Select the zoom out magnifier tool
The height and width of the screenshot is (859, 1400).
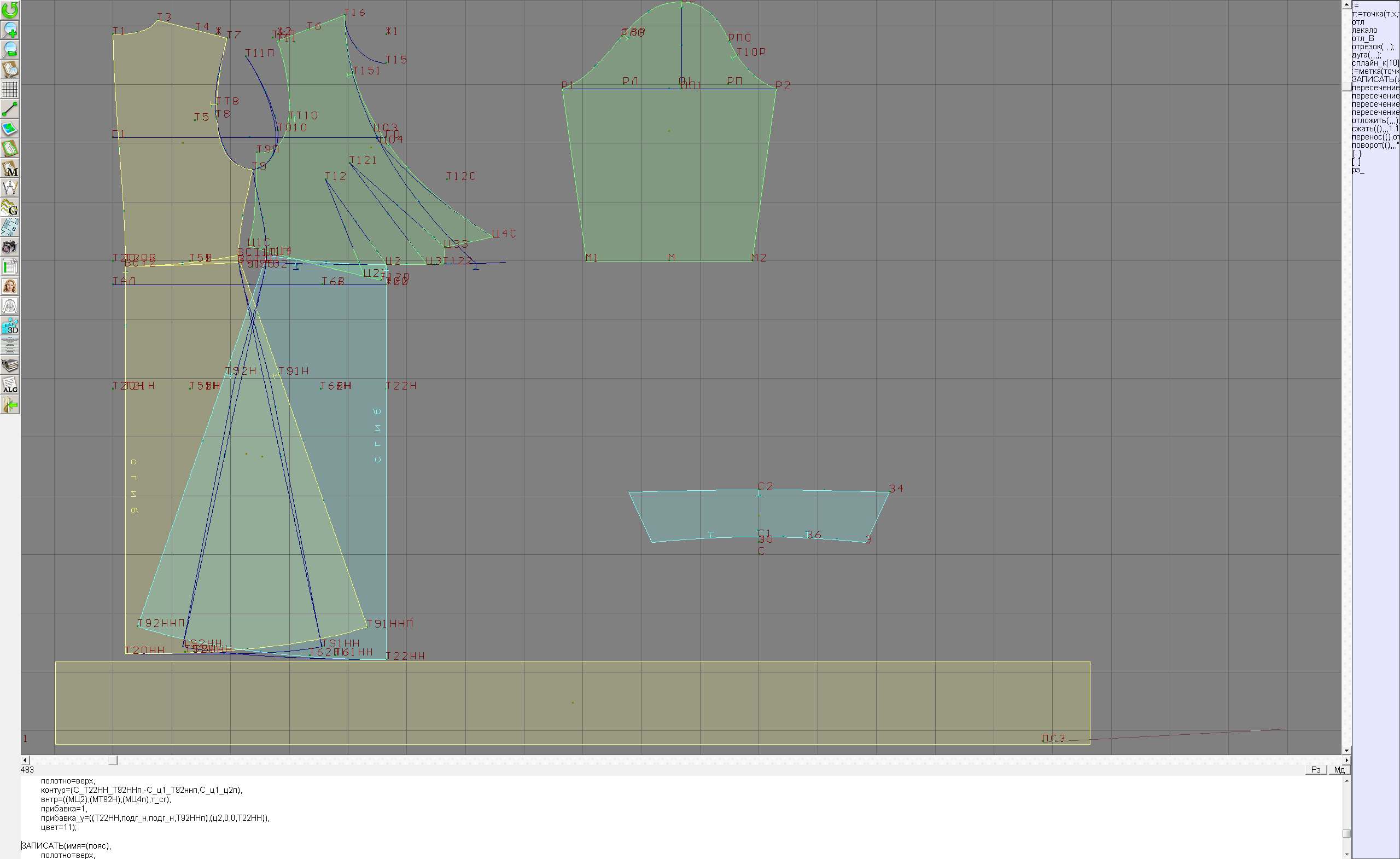point(10,49)
